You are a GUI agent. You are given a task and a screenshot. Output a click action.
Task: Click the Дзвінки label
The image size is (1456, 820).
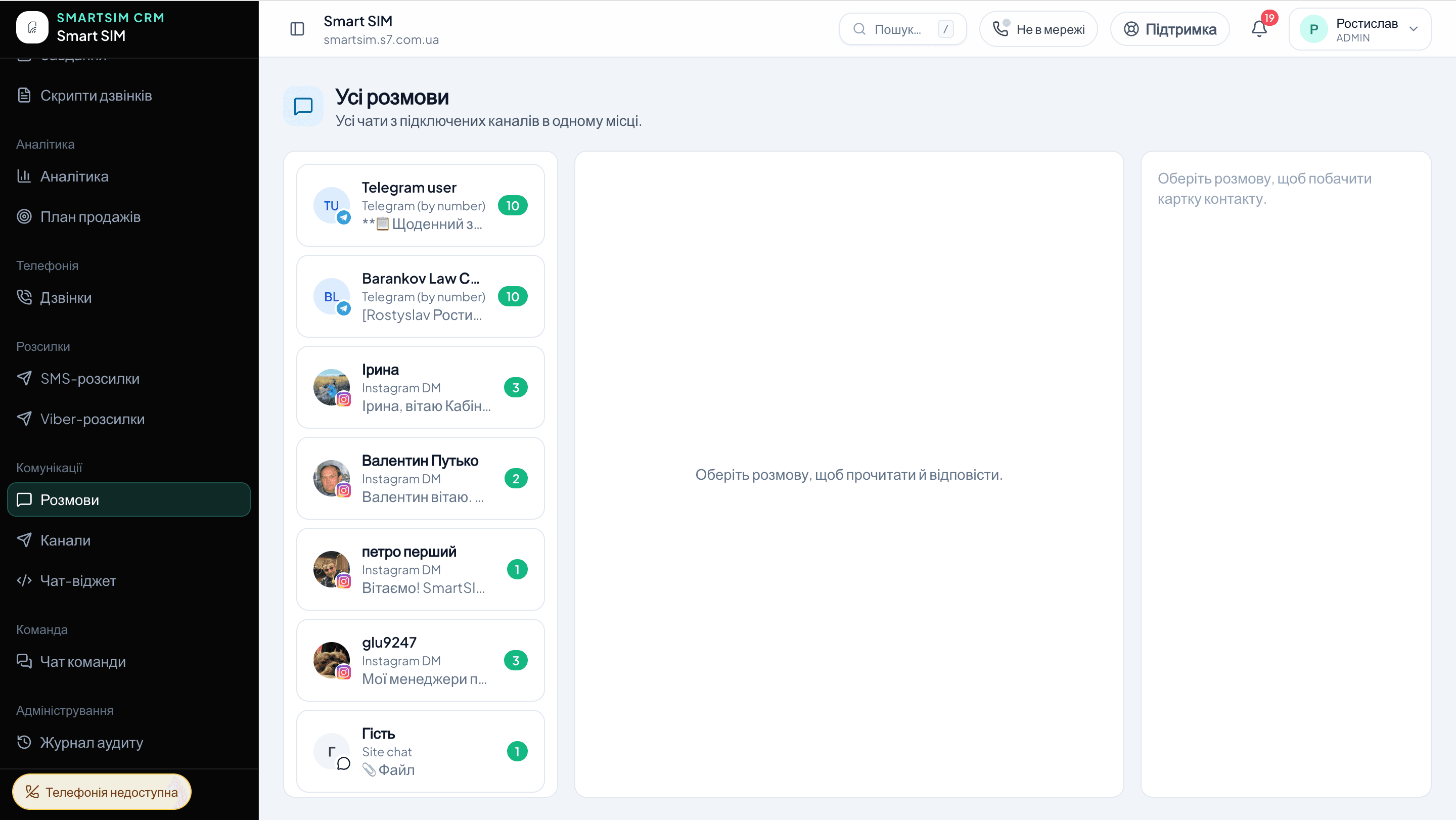pos(66,298)
